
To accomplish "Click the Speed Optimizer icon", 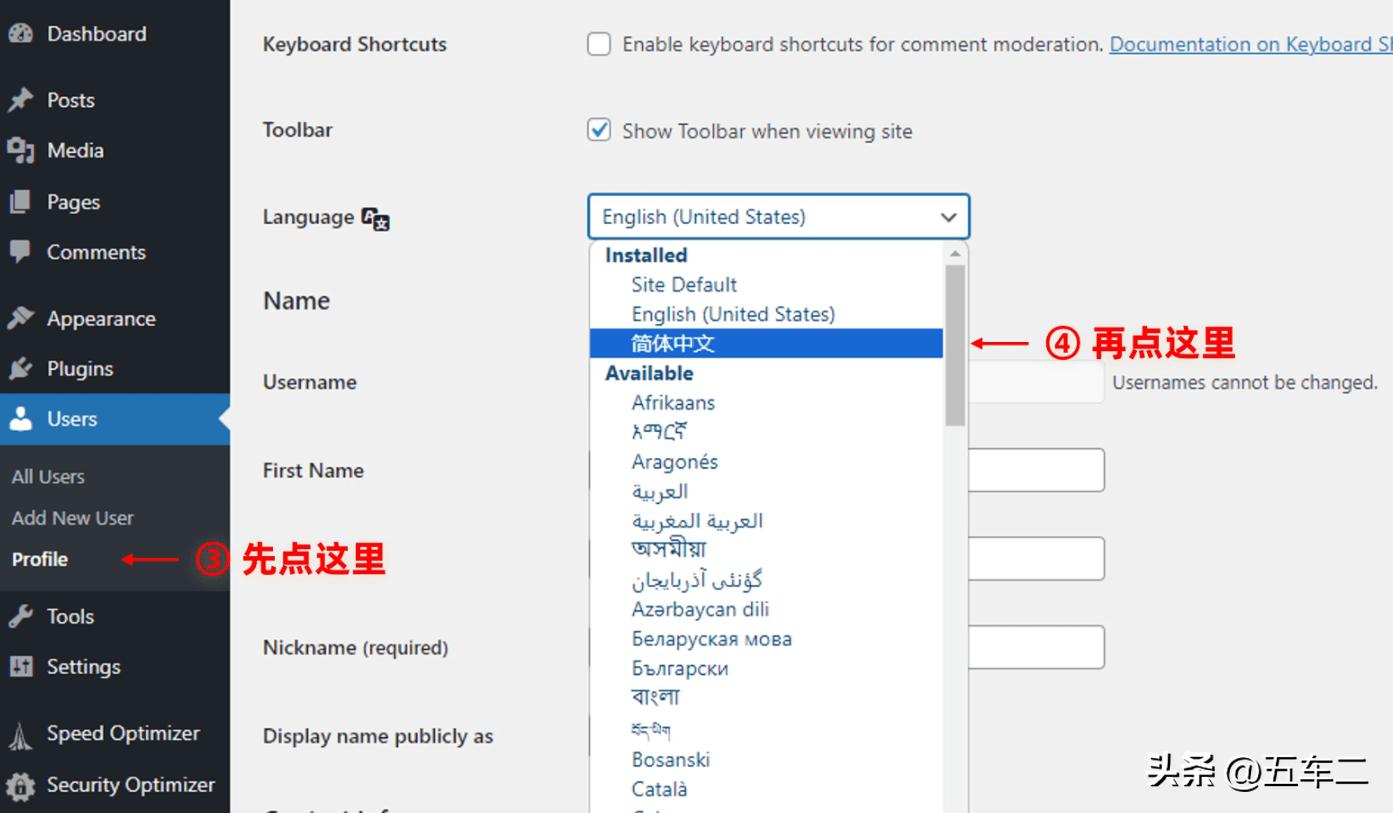I will pos(20,735).
